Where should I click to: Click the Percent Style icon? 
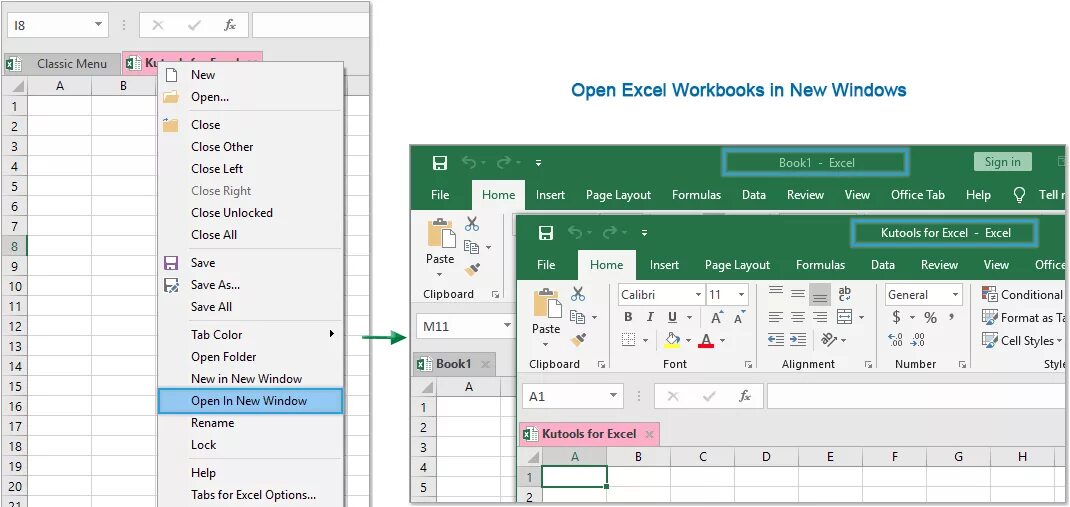pos(930,317)
